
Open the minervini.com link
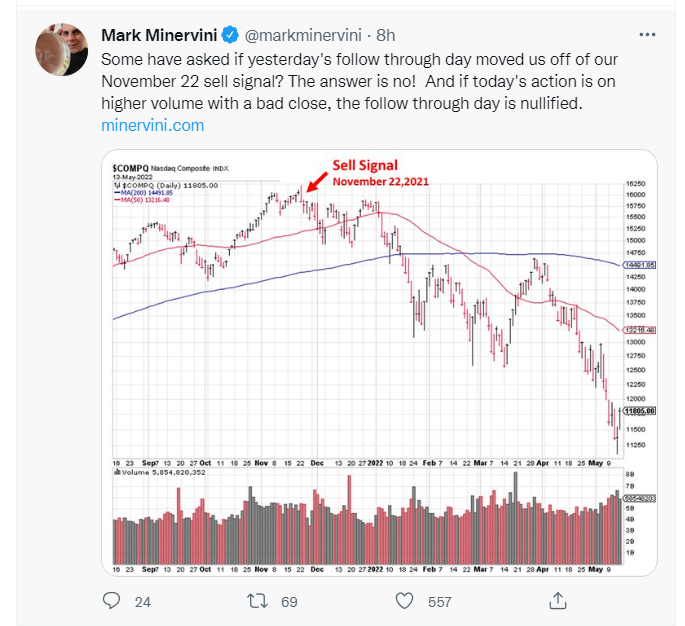pos(153,126)
